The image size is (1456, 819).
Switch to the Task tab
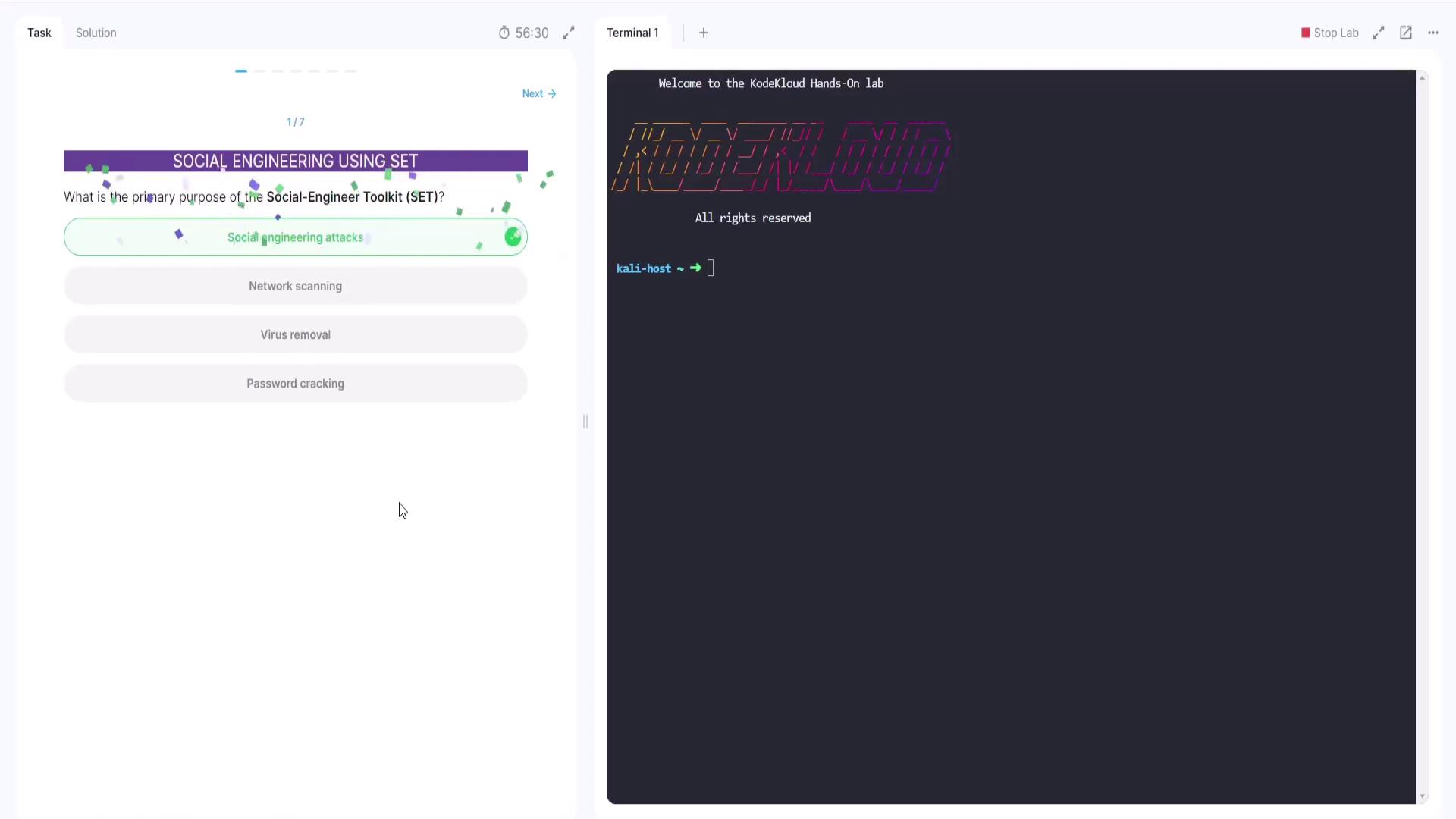point(39,33)
